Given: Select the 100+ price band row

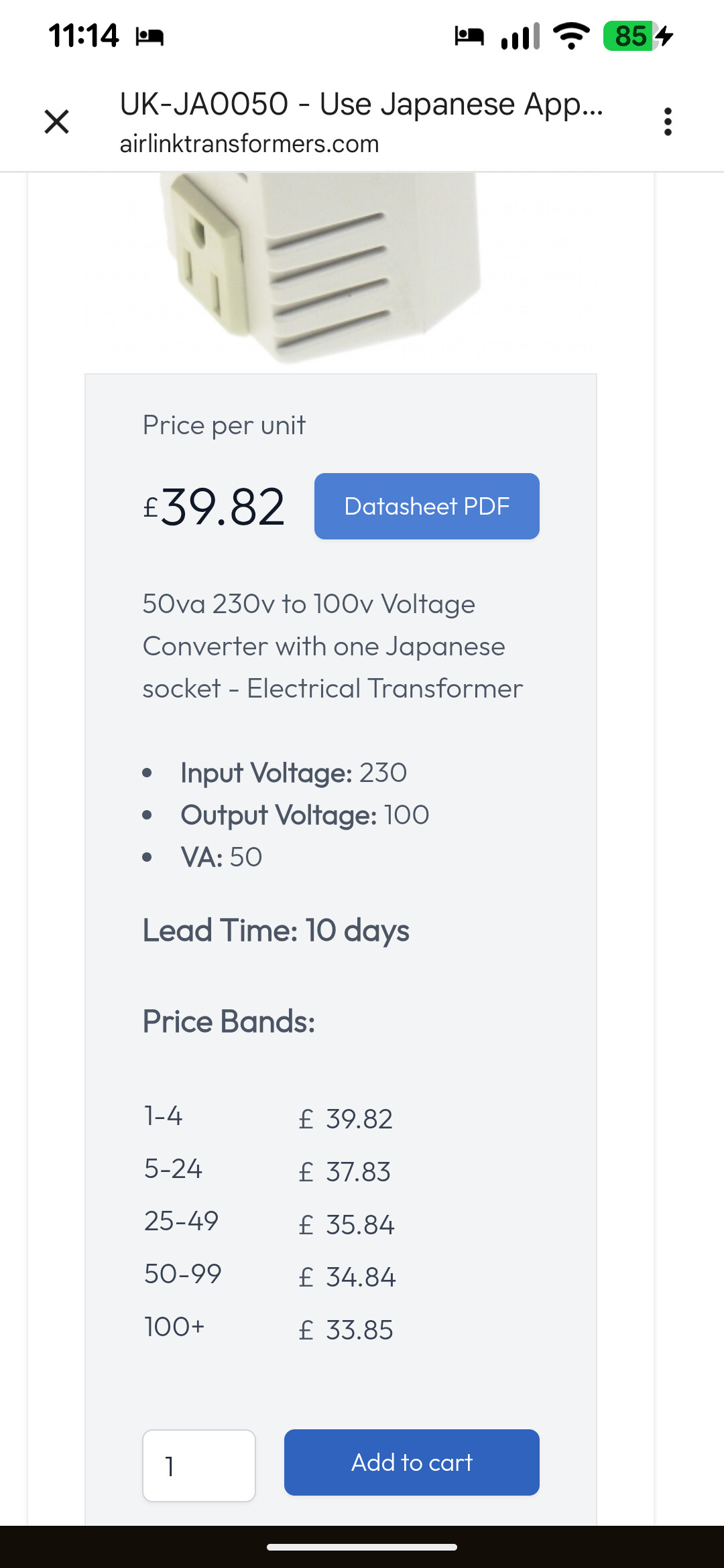Looking at the screenshot, I should pyautogui.click(x=268, y=1329).
